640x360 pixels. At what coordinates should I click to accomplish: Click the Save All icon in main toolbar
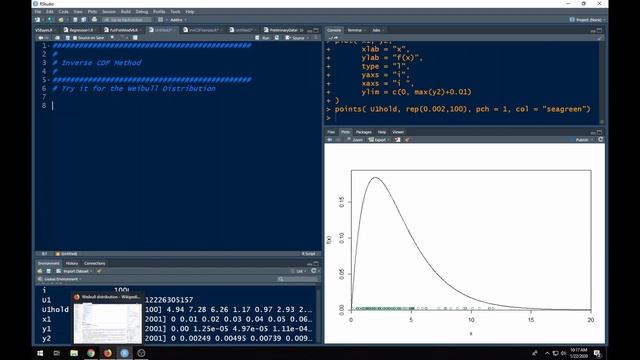[x=84, y=20]
